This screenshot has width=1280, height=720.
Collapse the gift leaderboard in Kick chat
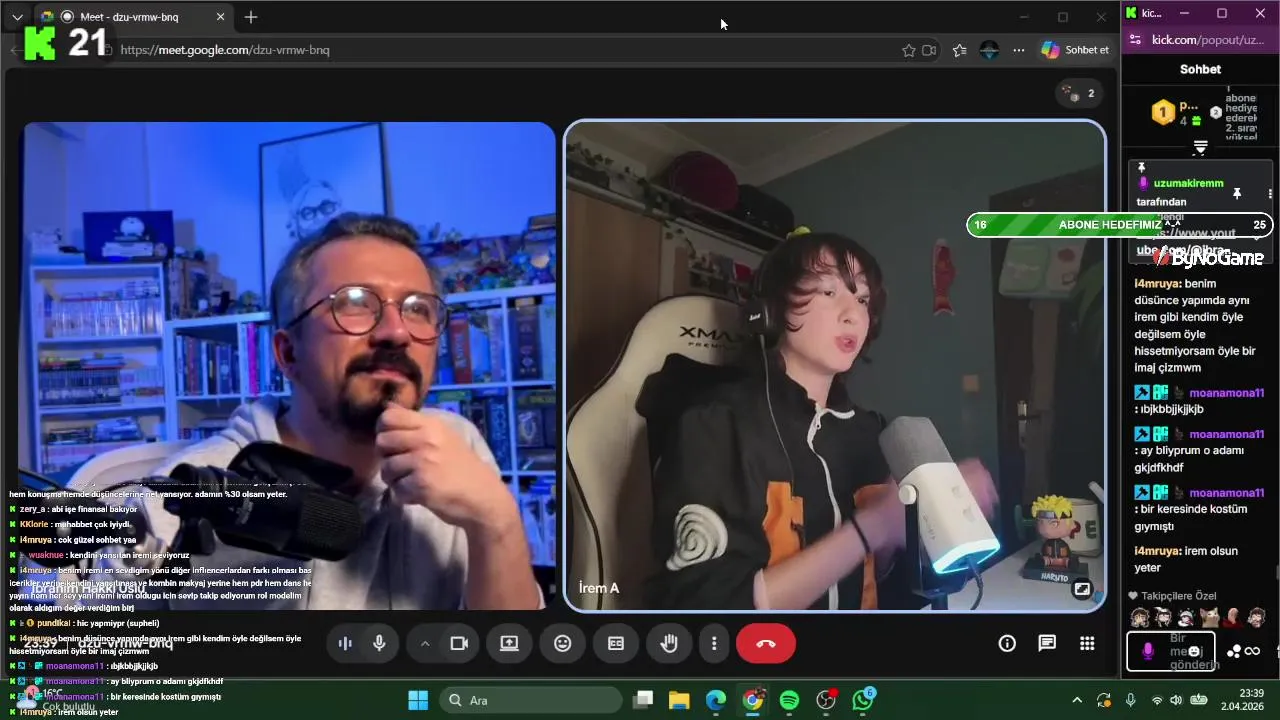click(x=1200, y=147)
